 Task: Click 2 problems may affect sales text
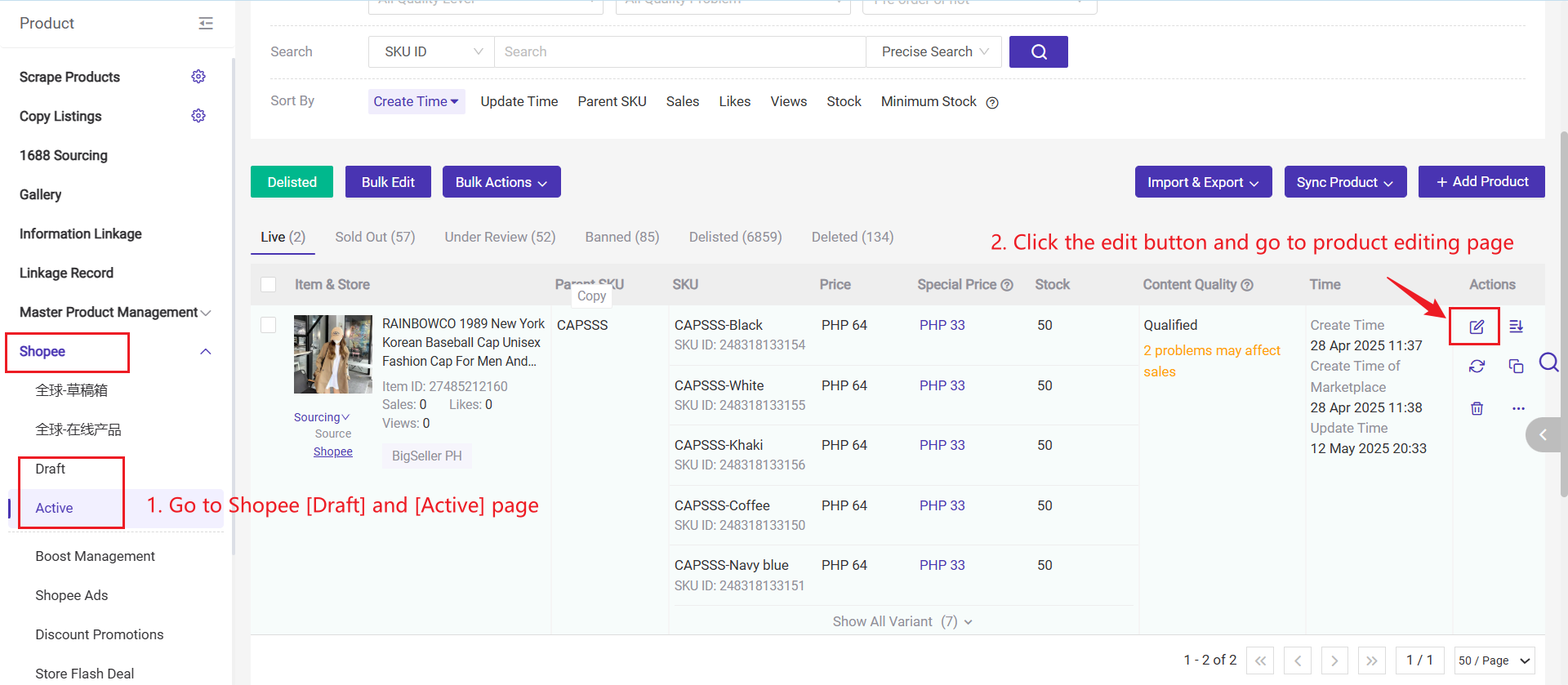coord(1212,361)
